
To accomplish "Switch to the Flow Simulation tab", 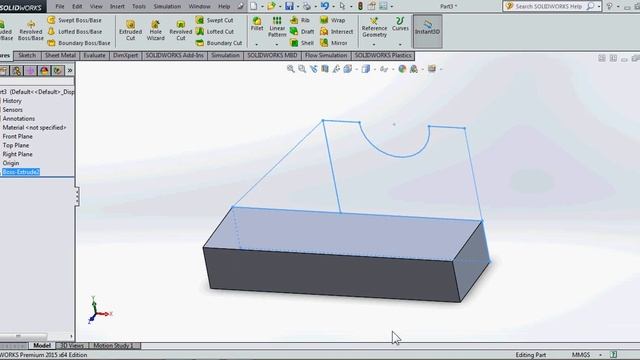I will pos(326,56).
